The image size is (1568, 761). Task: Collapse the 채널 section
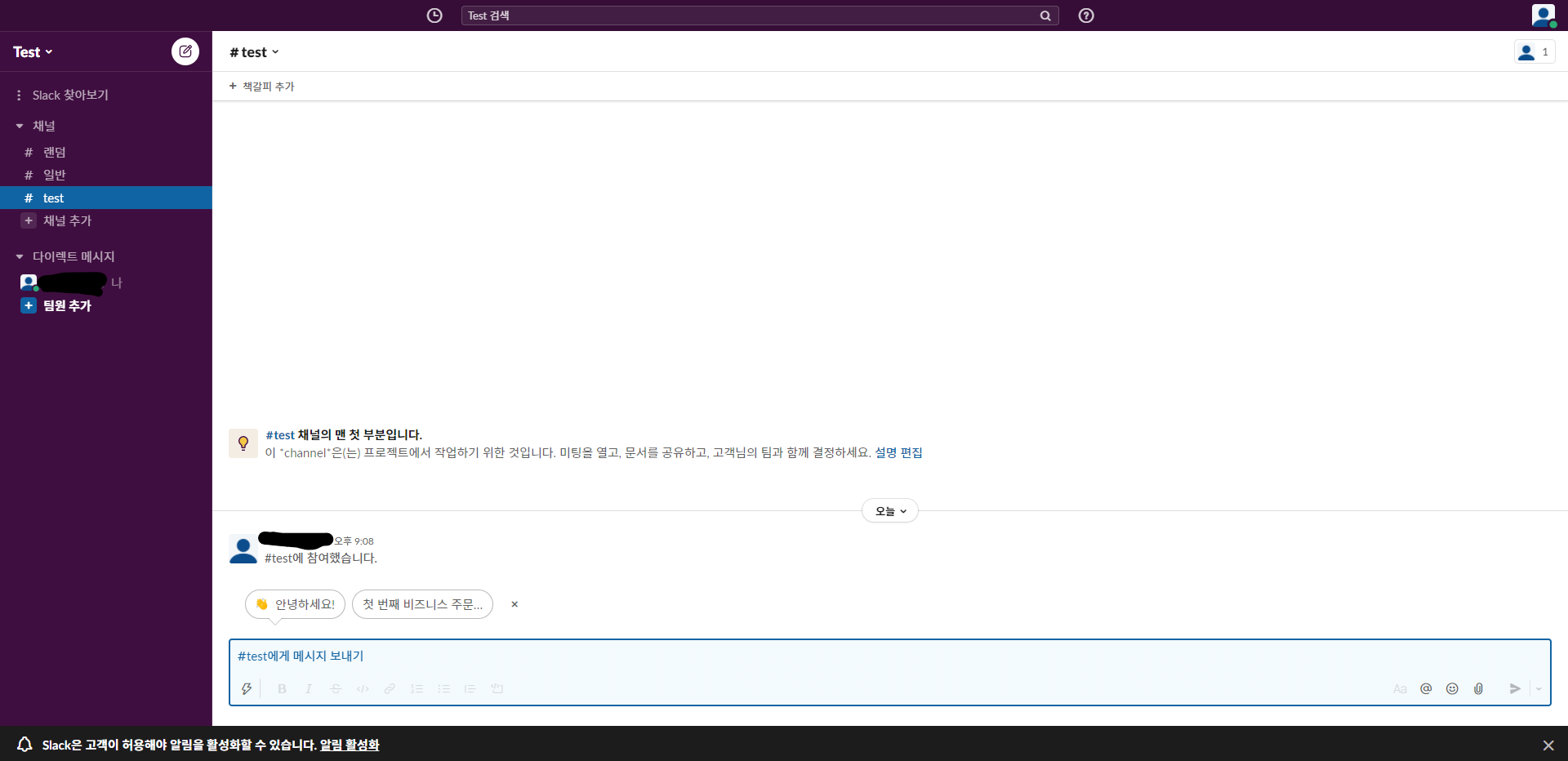[20, 126]
